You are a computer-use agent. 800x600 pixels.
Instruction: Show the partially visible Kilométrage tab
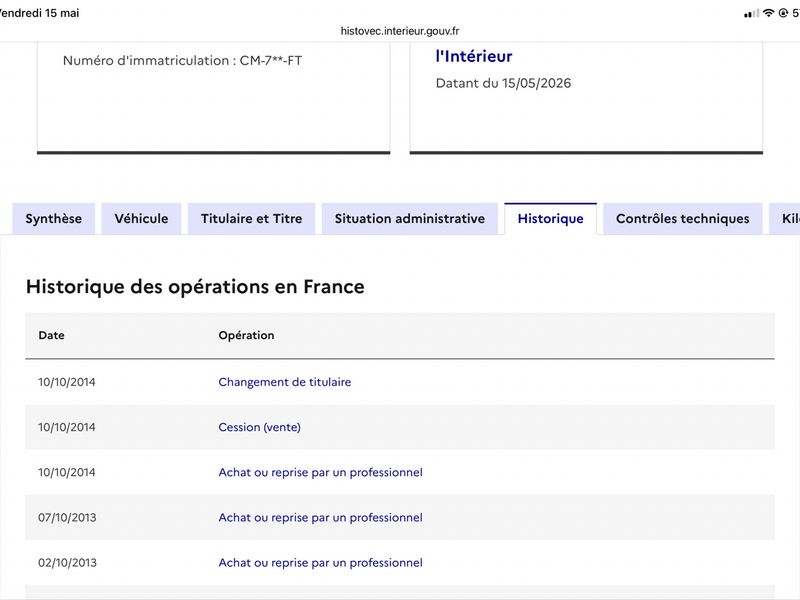[x=786, y=218]
